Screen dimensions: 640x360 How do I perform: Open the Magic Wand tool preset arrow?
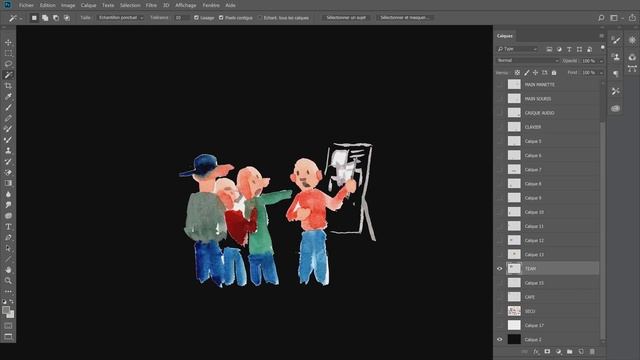[x=21, y=18]
